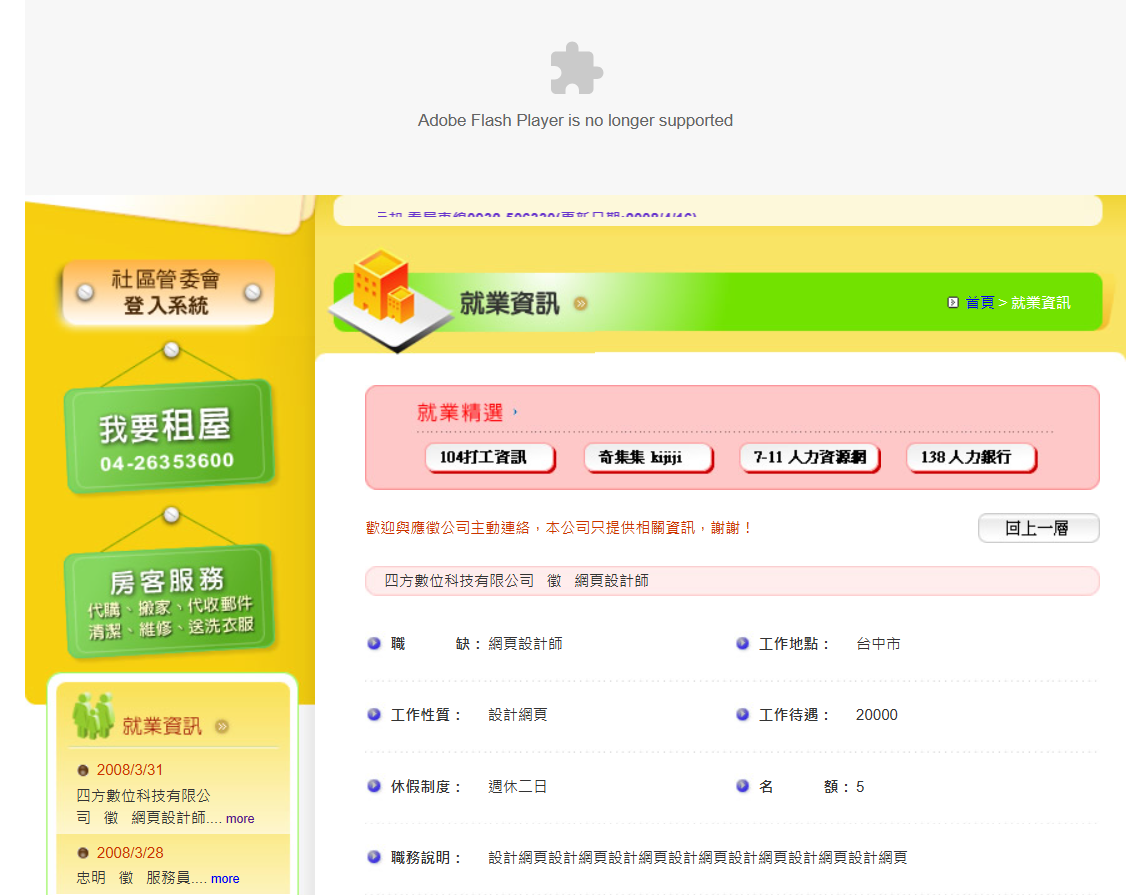Click the scrolling marquee announcement text
The height and width of the screenshot is (895, 1140).
pyautogui.click(x=537, y=215)
